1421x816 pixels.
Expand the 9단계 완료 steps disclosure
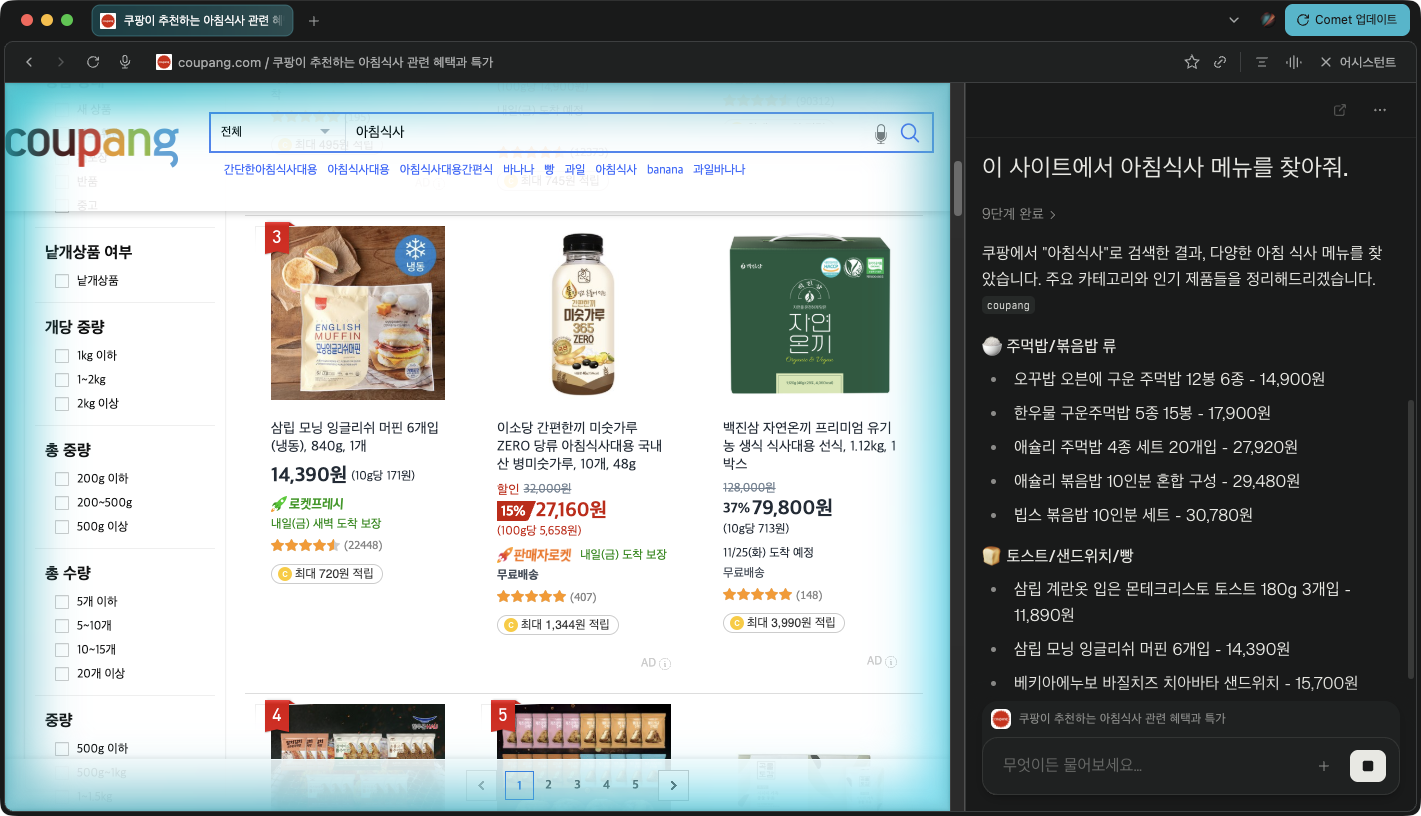point(1019,214)
